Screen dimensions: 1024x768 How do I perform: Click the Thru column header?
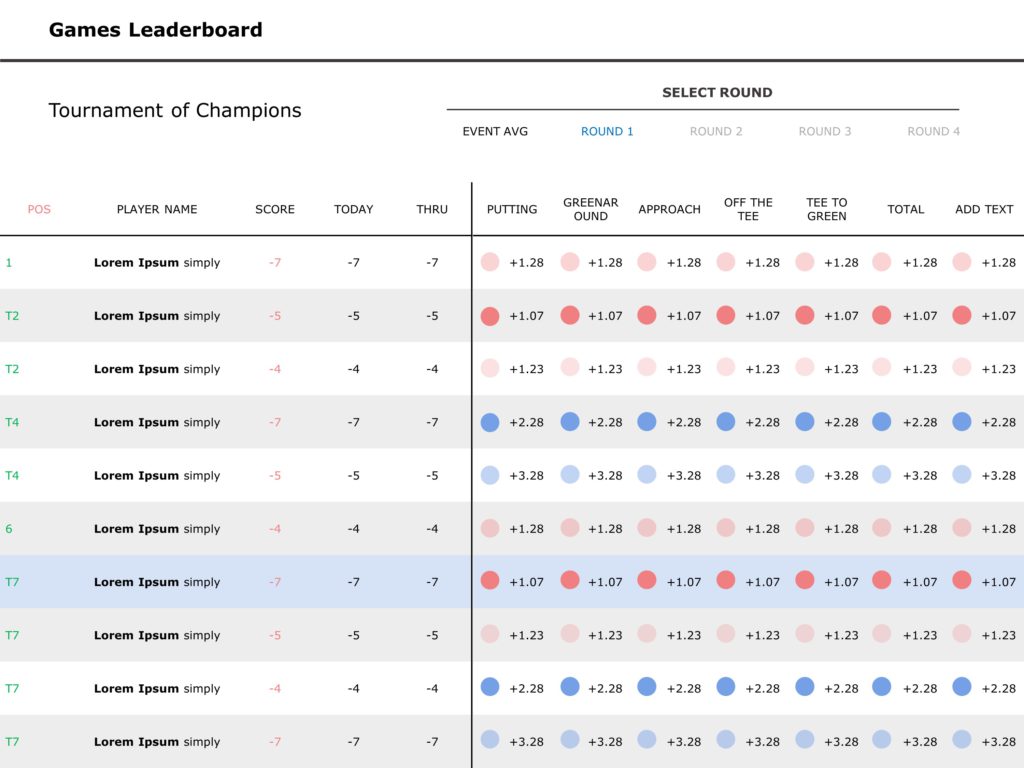click(x=432, y=209)
